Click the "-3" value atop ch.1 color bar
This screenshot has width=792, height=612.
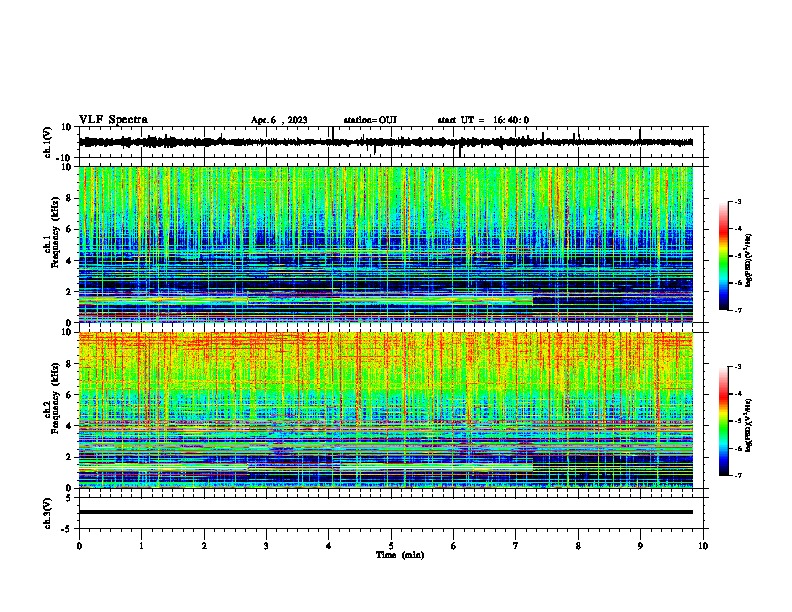(x=737, y=201)
